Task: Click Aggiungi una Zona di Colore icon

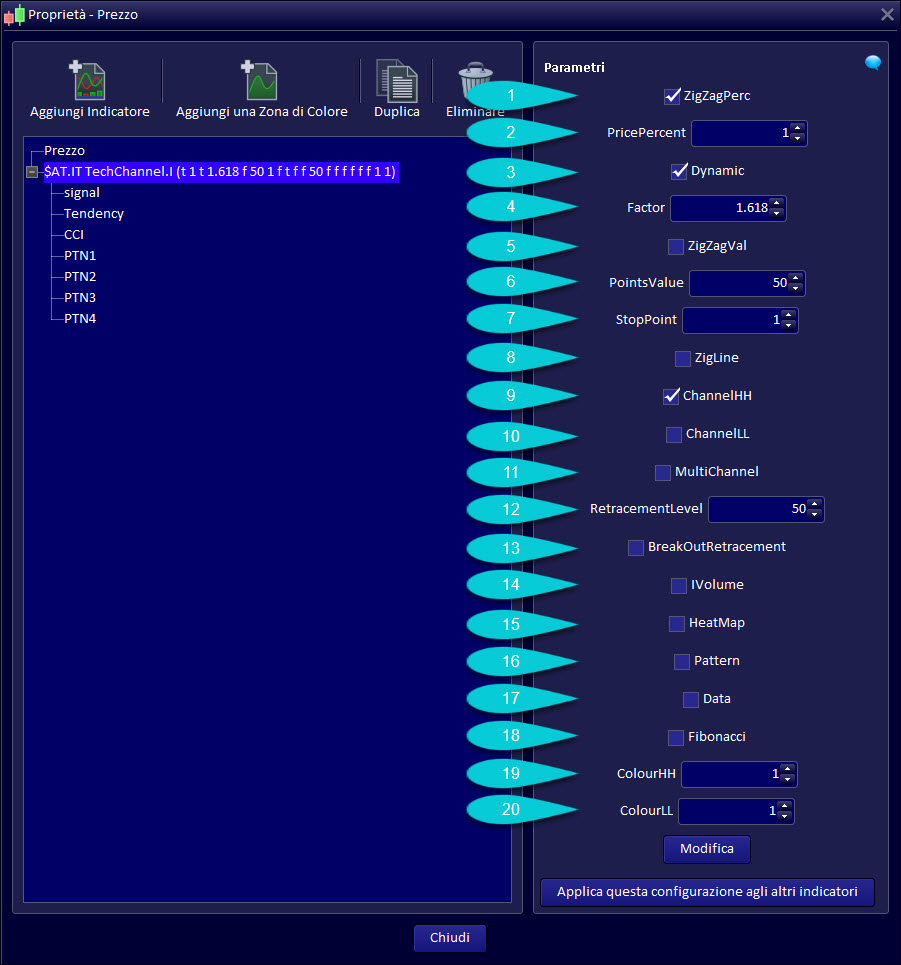Action: (259, 81)
